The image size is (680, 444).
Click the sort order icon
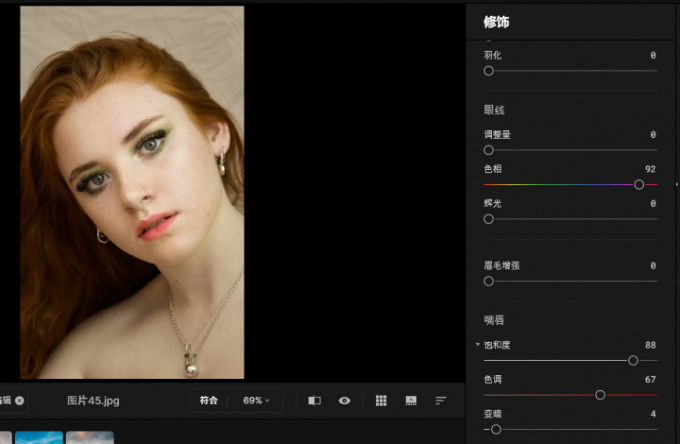[x=441, y=400]
